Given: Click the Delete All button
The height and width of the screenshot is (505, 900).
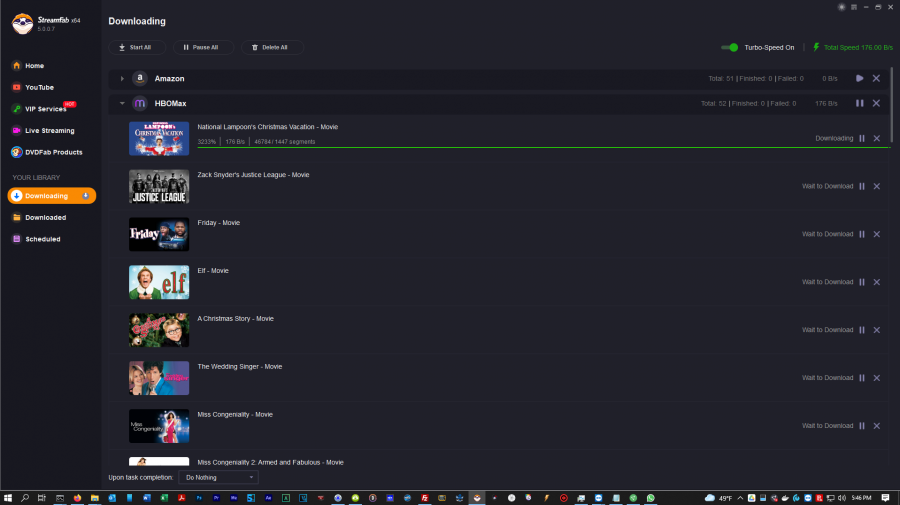Looking at the screenshot, I should (x=270, y=47).
